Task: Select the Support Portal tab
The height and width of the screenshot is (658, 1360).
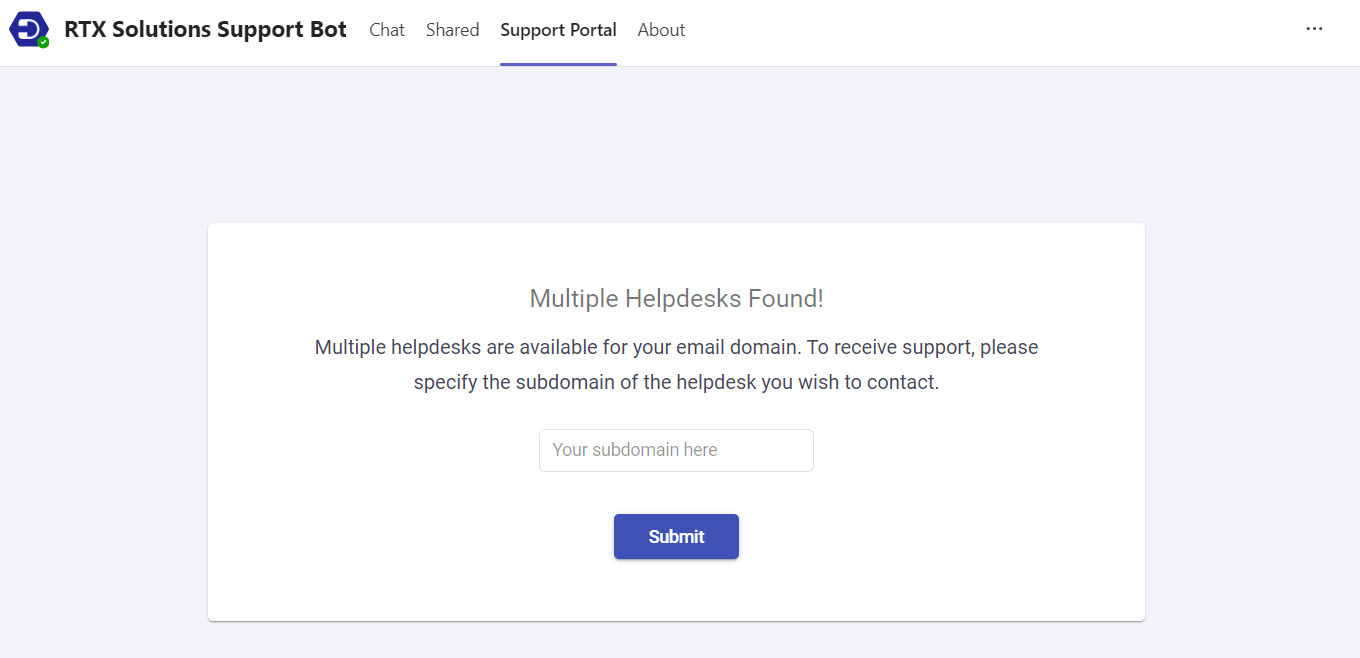Action: (x=558, y=30)
